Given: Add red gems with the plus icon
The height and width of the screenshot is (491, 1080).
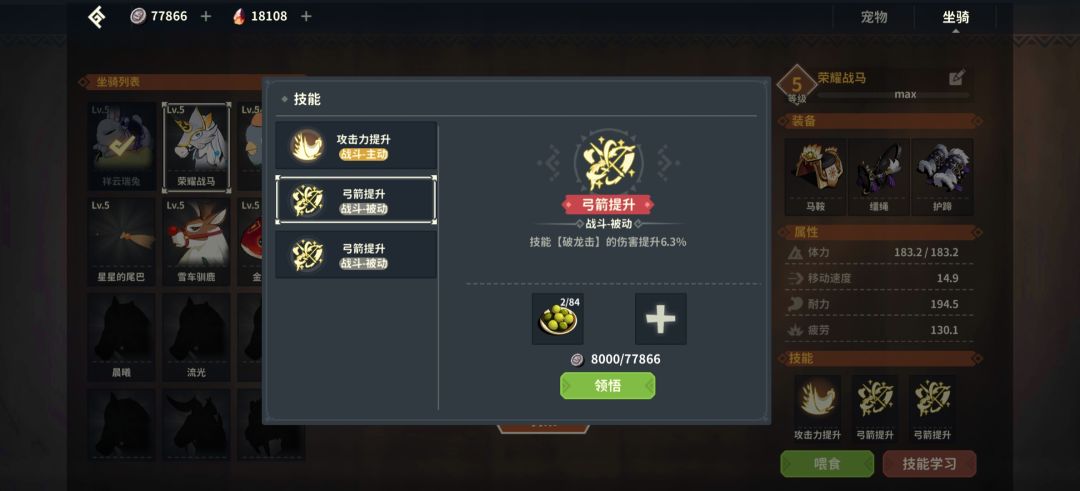Looking at the screenshot, I should pyautogui.click(x=306, y=16).
